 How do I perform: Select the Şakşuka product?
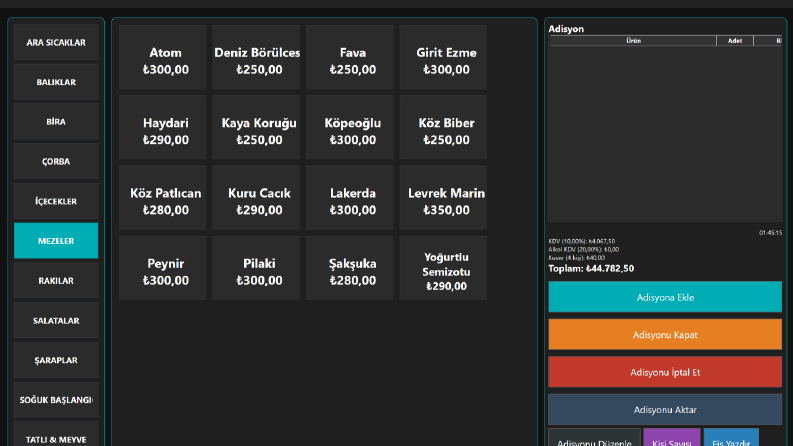[x=349, y=268]
